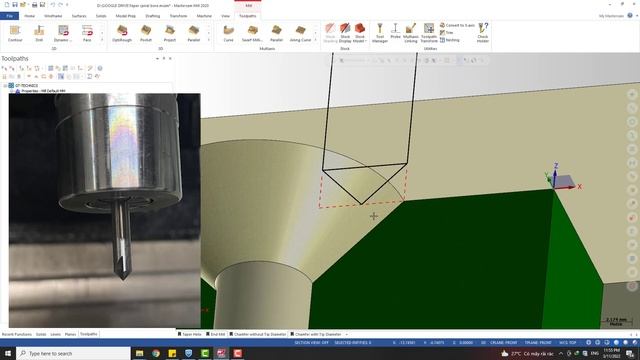The height and width of the screenshot is (360, 640).
Task: Click CPLANE: FRONT in status bar
Action: point(503,343)
